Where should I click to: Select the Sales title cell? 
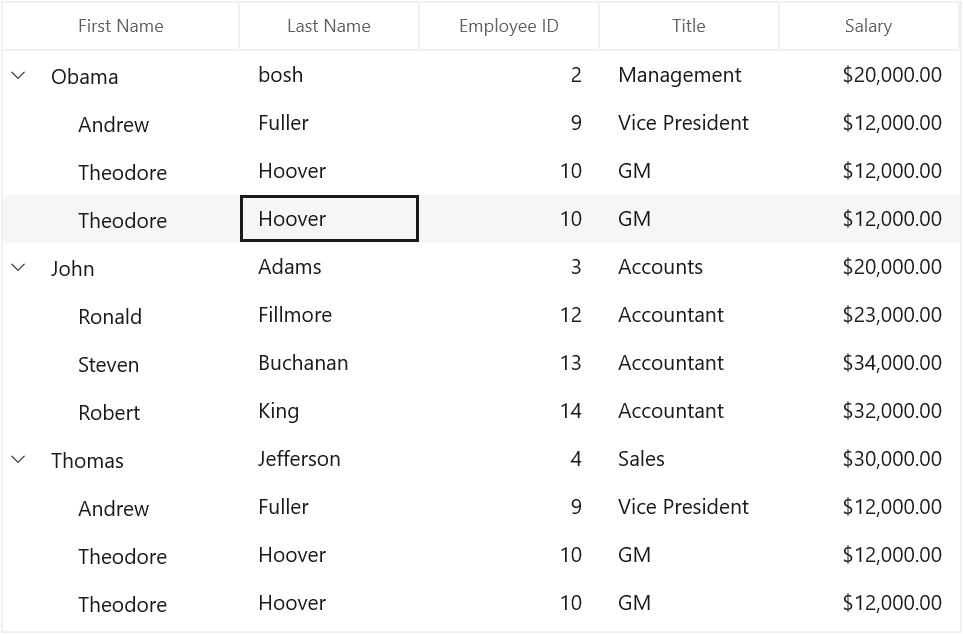tap(688, 458)
